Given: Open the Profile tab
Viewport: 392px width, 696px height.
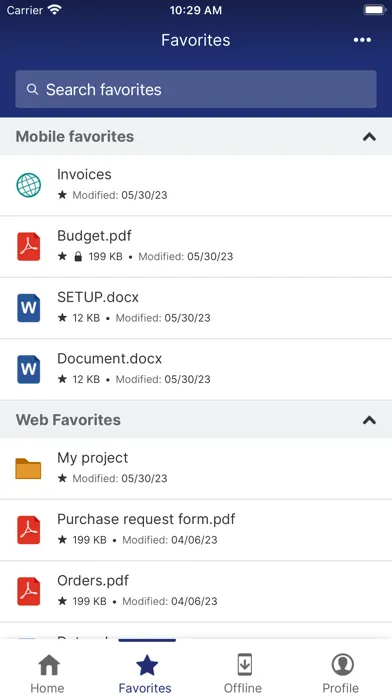Looking at the screenshot, I should 341,673.
